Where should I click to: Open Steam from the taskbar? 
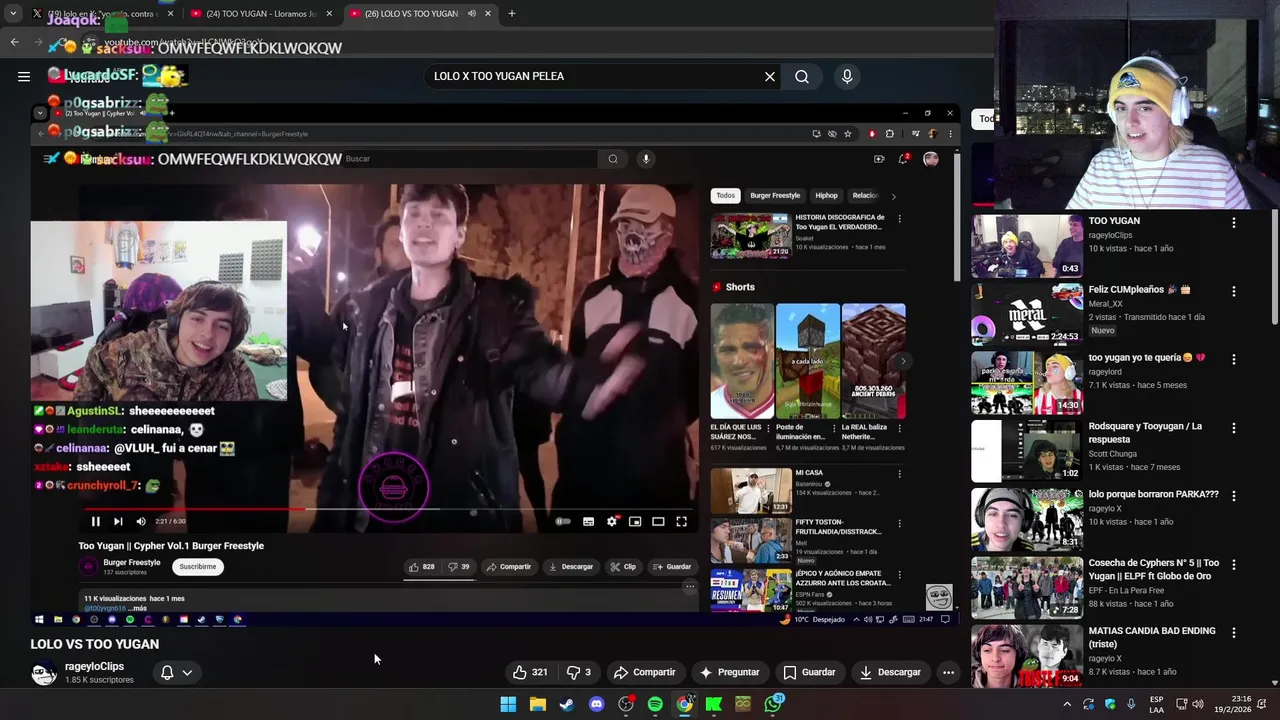point(567,704)
